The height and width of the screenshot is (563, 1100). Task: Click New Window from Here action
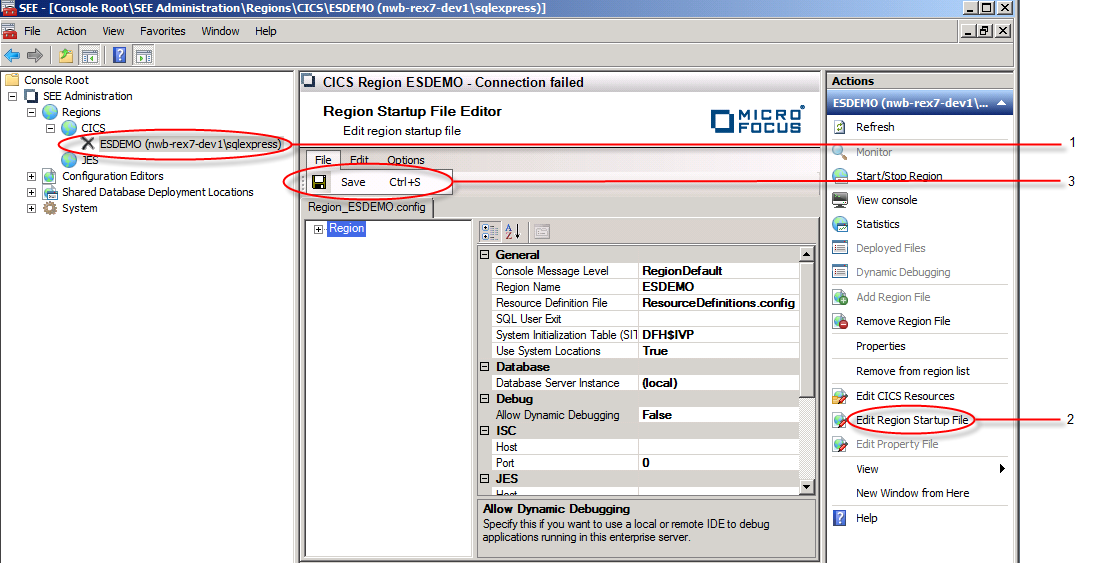click(912, 493)
